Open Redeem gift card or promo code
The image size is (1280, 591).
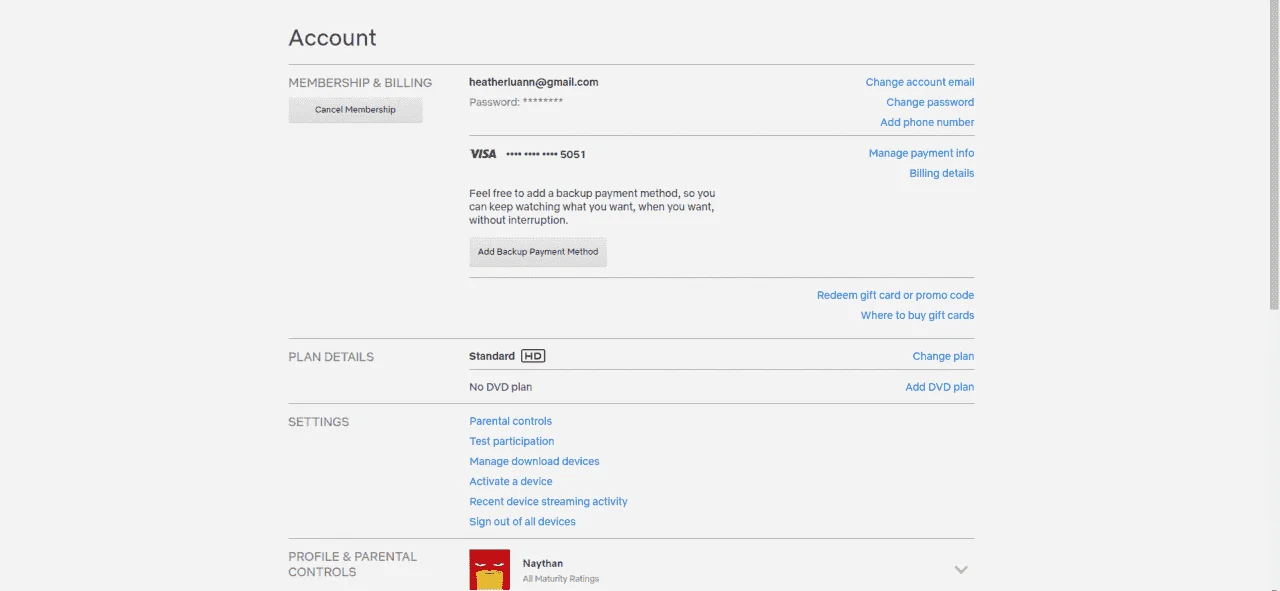(895, 295)
